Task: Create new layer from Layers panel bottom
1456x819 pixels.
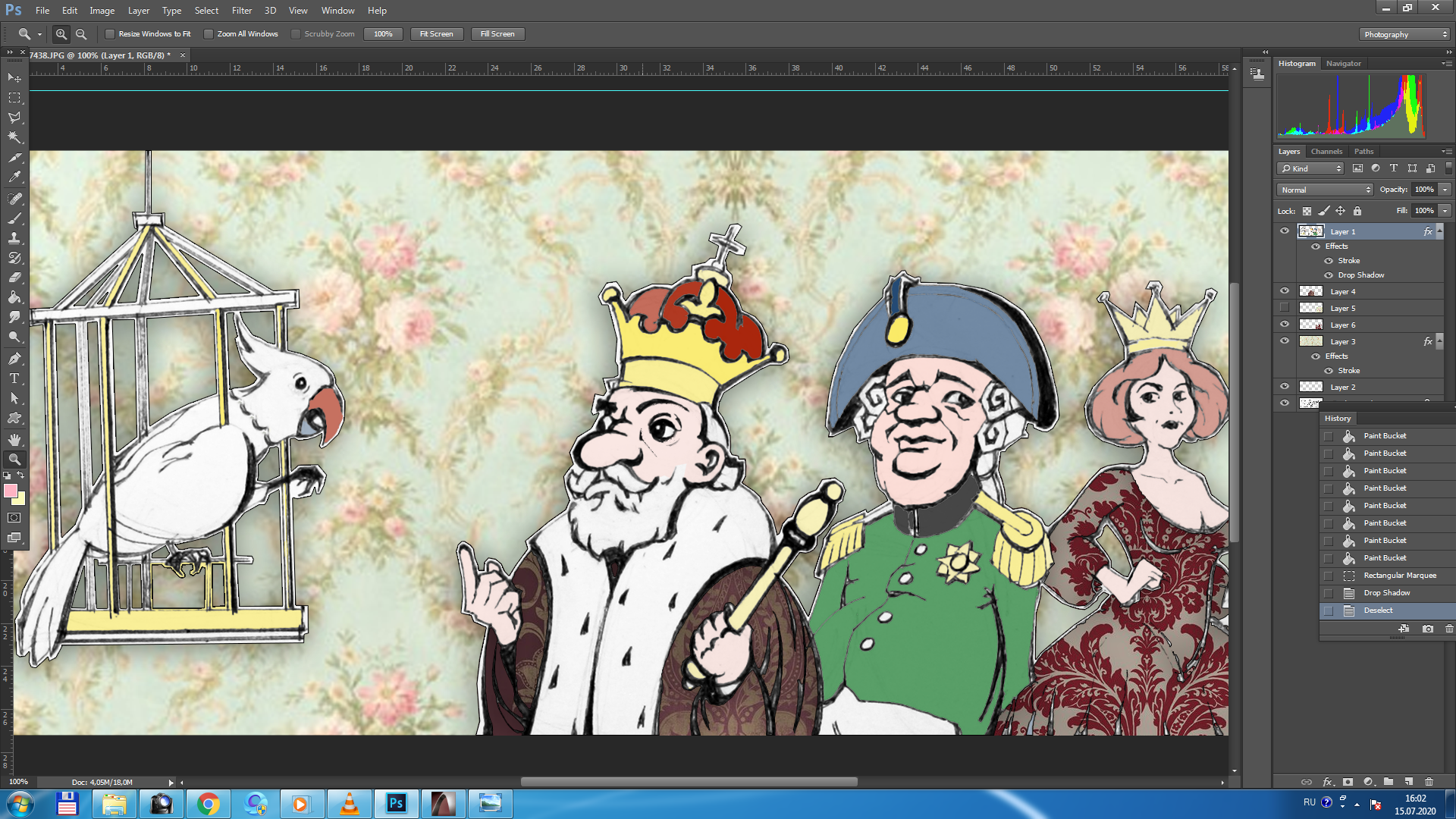Action: pyautogui.click(x=1408, y=782)
